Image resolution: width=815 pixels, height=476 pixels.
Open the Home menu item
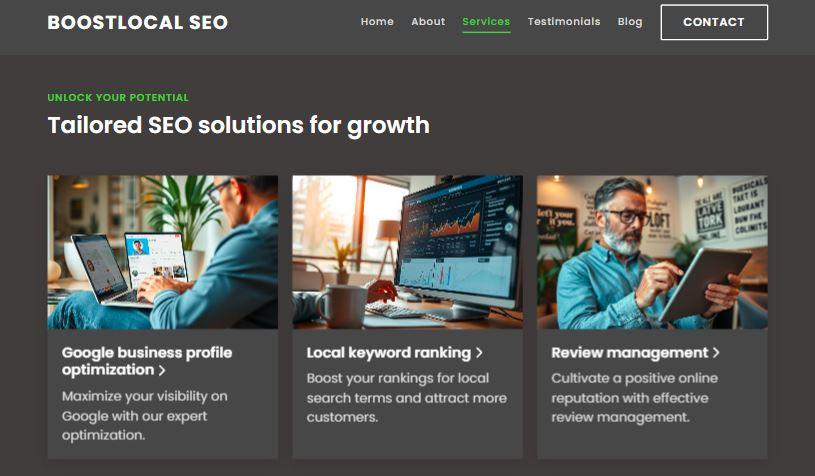point(377,22)
